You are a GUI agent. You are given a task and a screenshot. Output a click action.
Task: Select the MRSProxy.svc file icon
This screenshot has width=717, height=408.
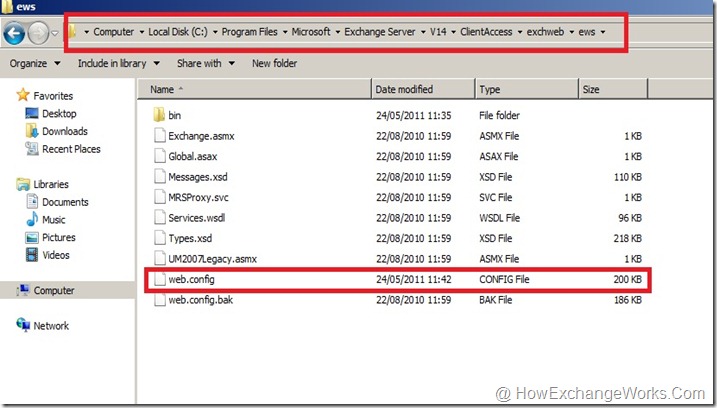pyautogui.click(x=160, y=197)
